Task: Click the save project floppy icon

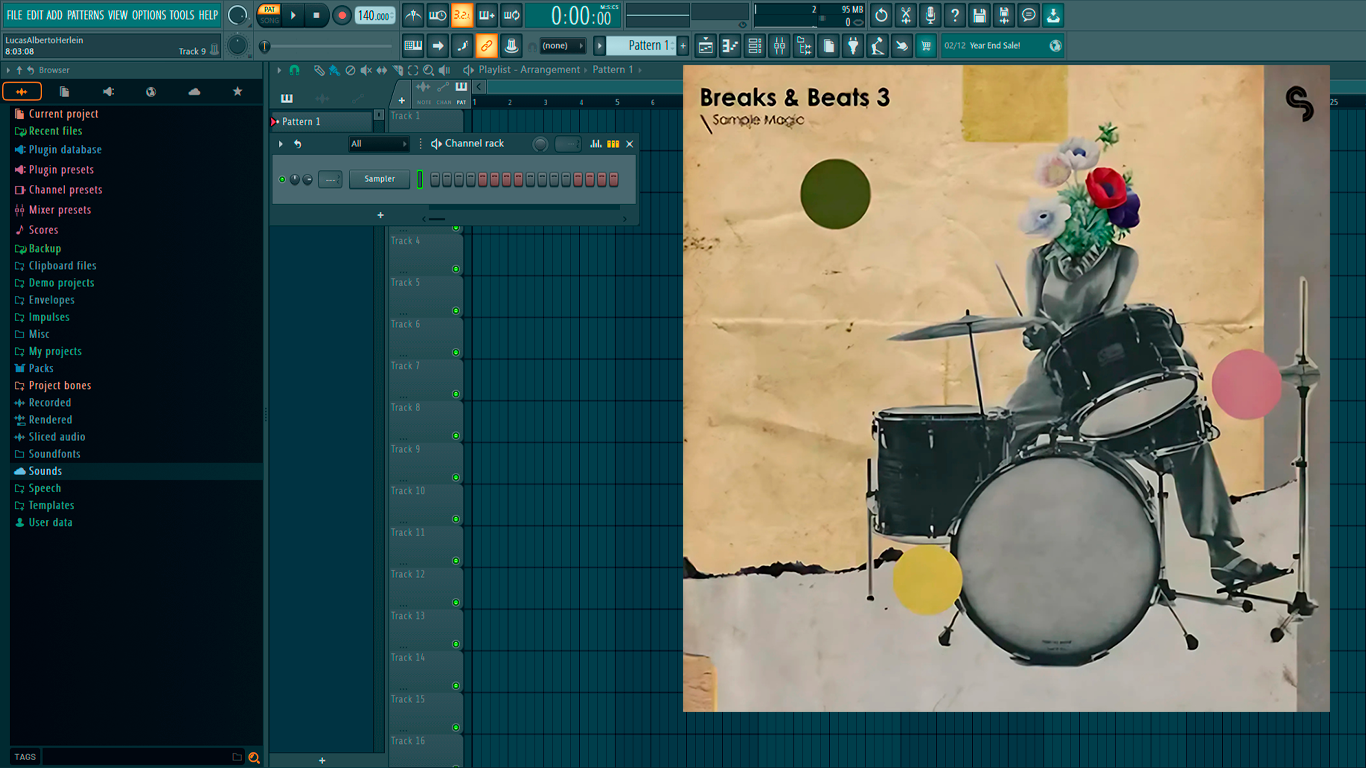Action: (x=979, y=15)
